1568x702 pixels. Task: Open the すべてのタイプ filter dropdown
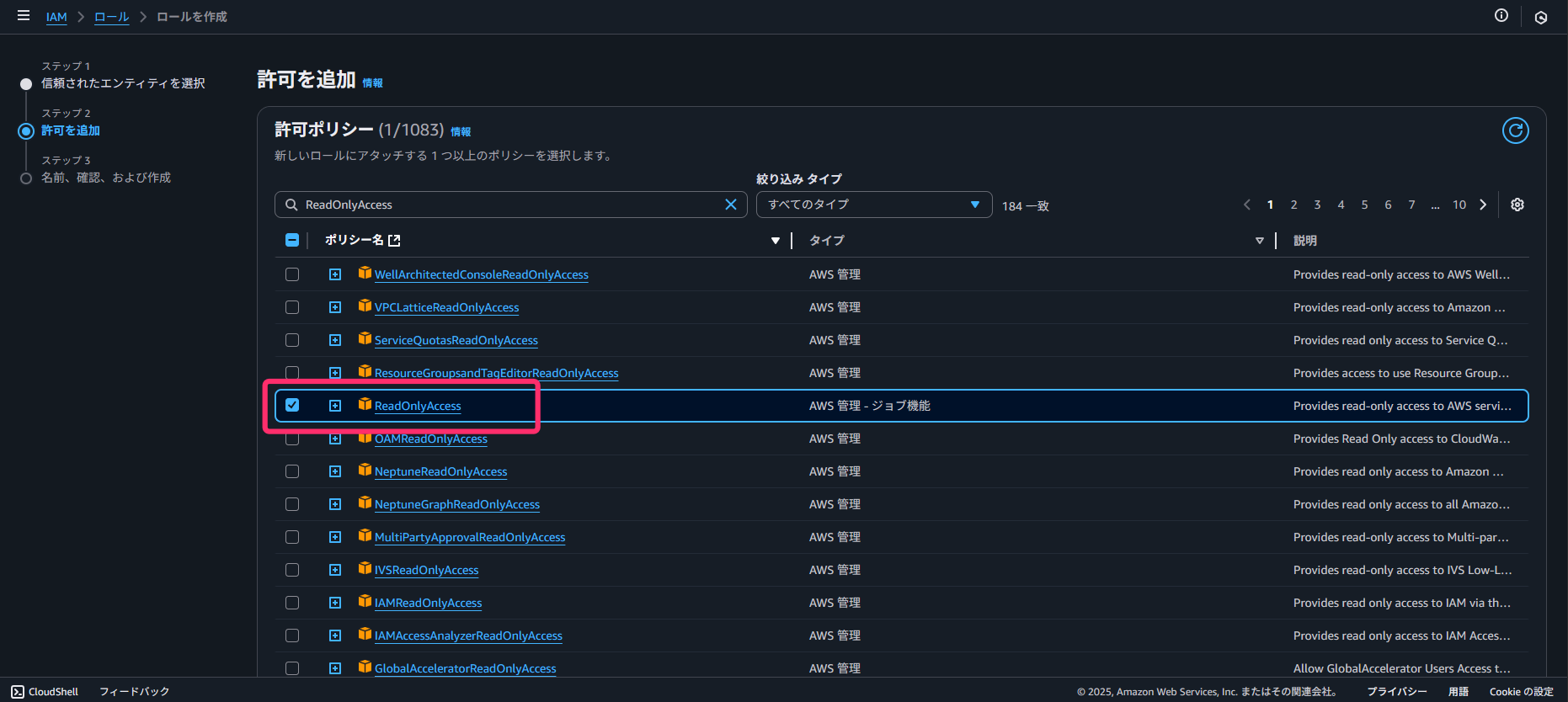pyautogui.click(x=874, y=205)
